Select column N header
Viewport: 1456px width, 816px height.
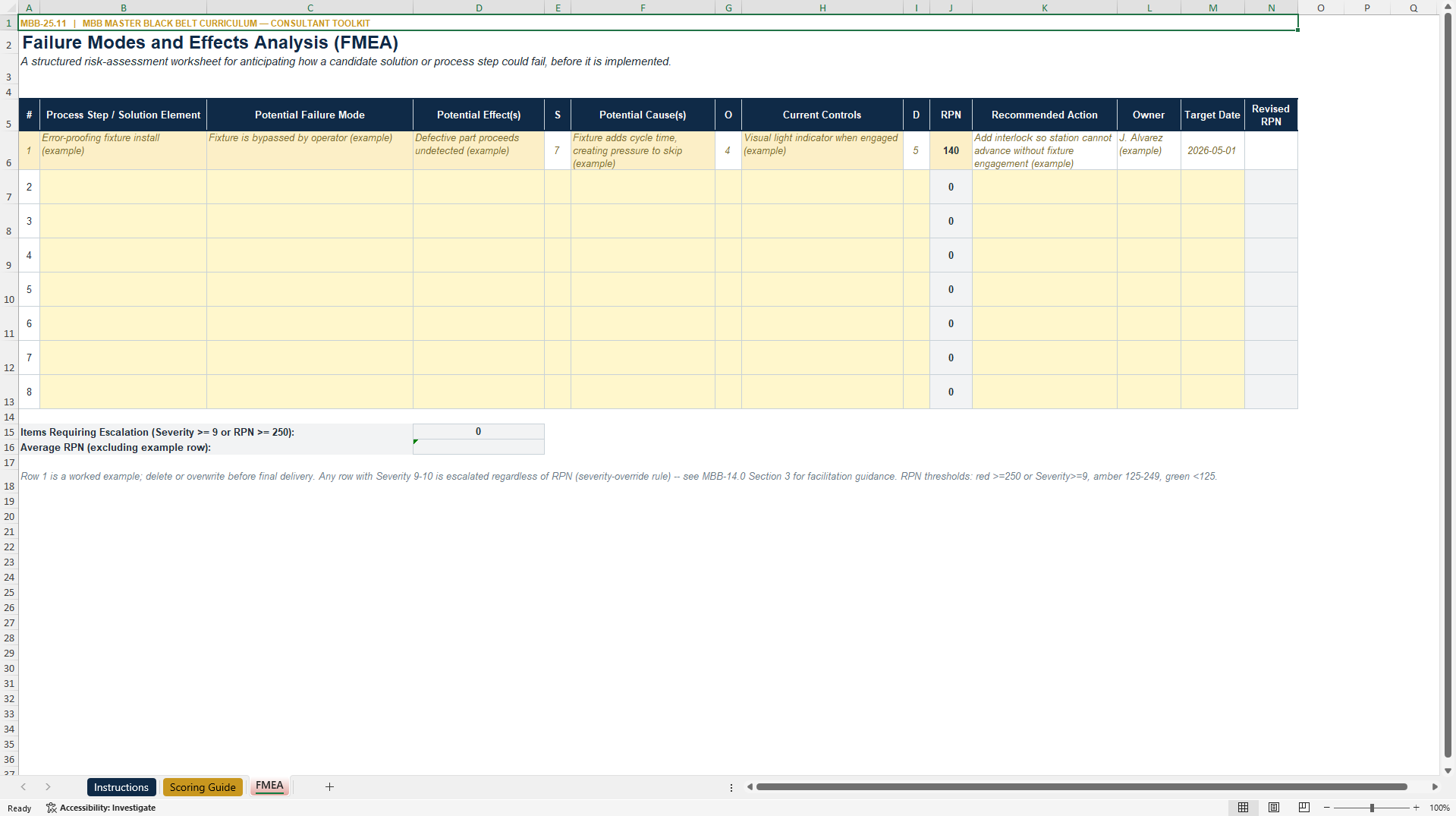point(1271,8)
